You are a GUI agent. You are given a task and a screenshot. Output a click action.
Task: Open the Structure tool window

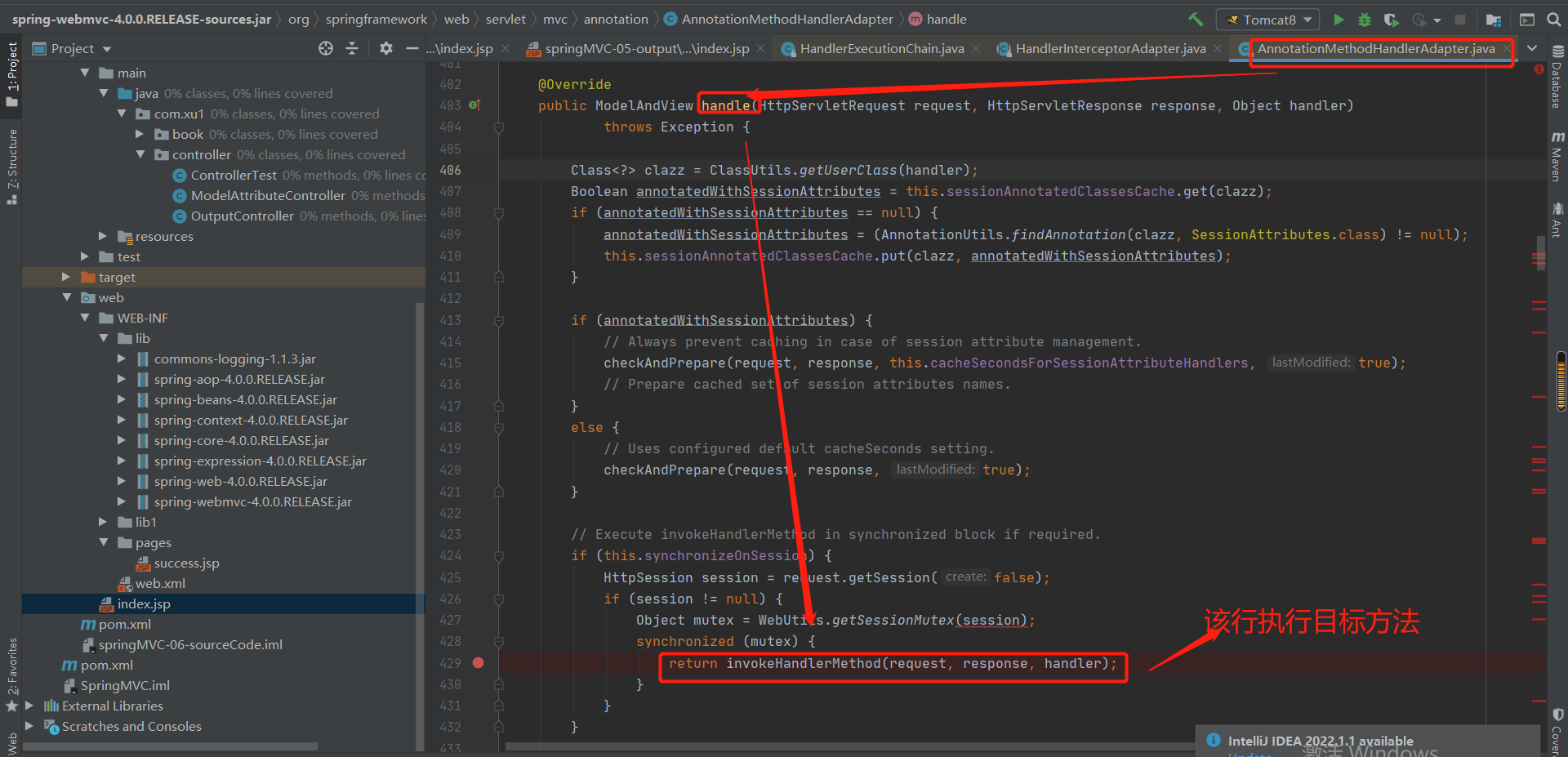11,167
